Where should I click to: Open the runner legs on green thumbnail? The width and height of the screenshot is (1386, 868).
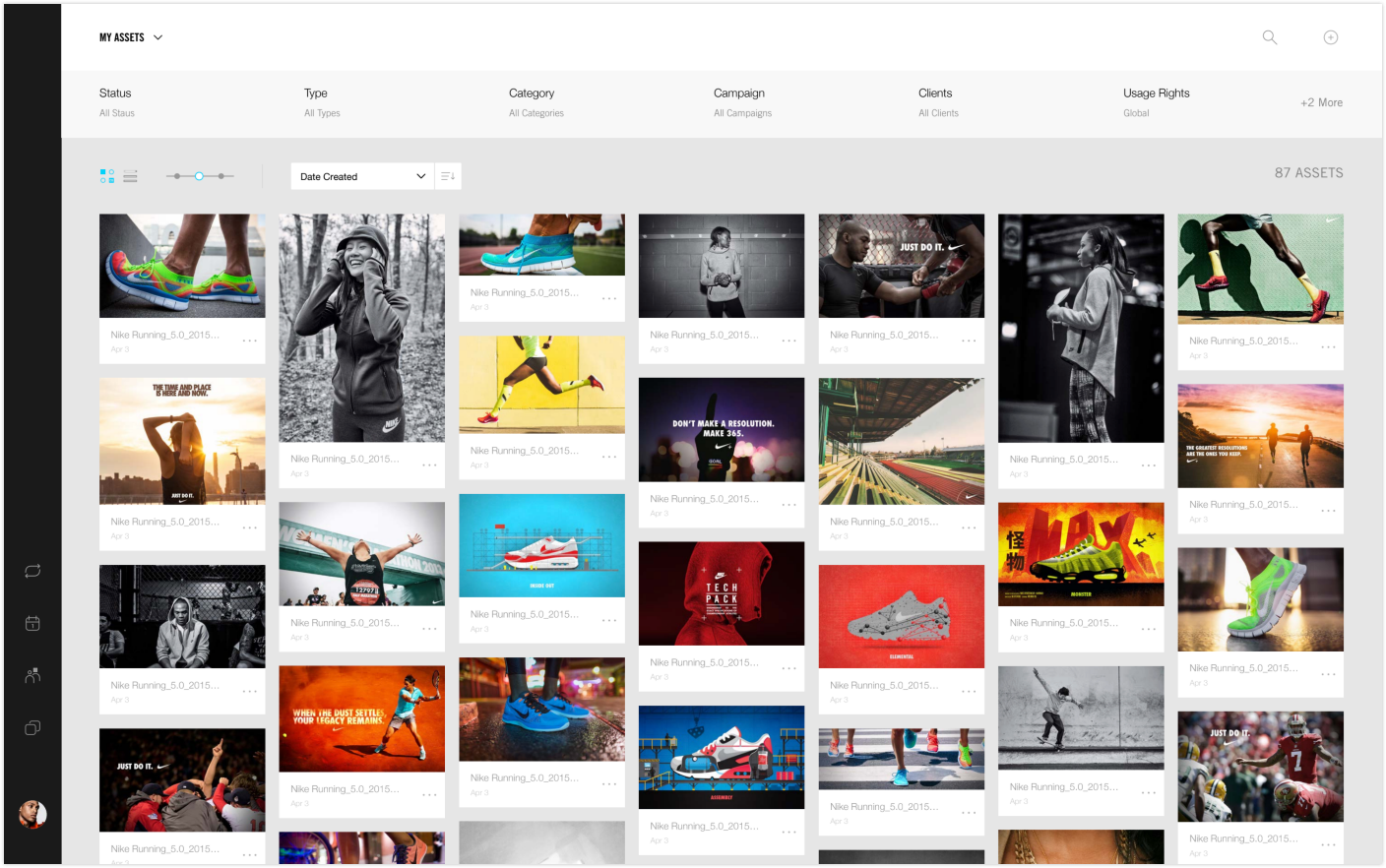pos(1260,269)
